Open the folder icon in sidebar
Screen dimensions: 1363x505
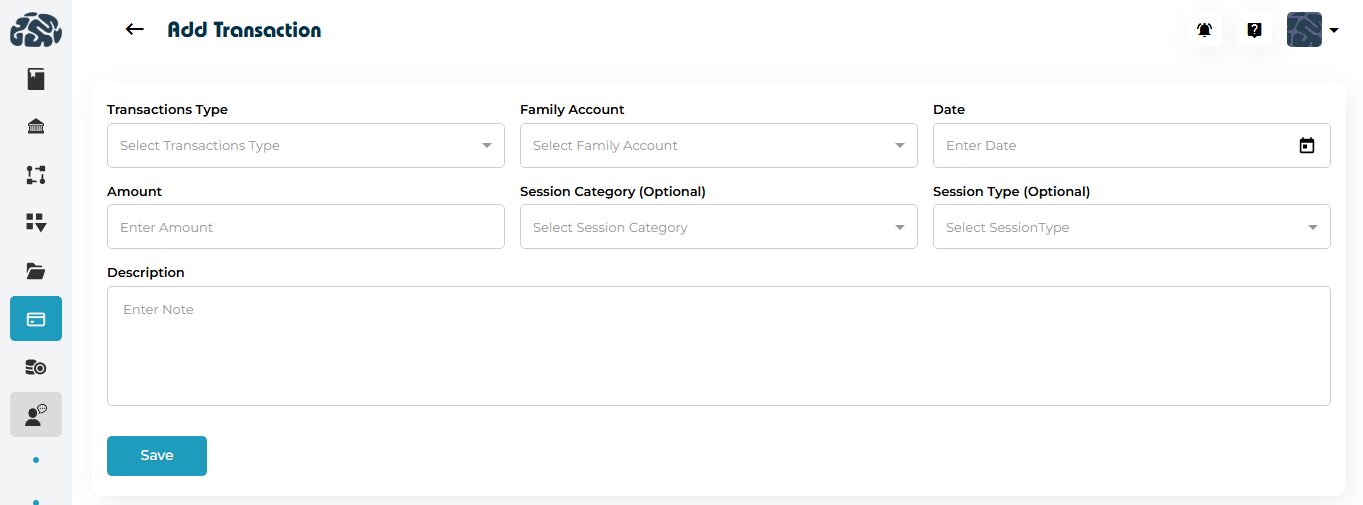pyautogui.click(x=36, y=271)
